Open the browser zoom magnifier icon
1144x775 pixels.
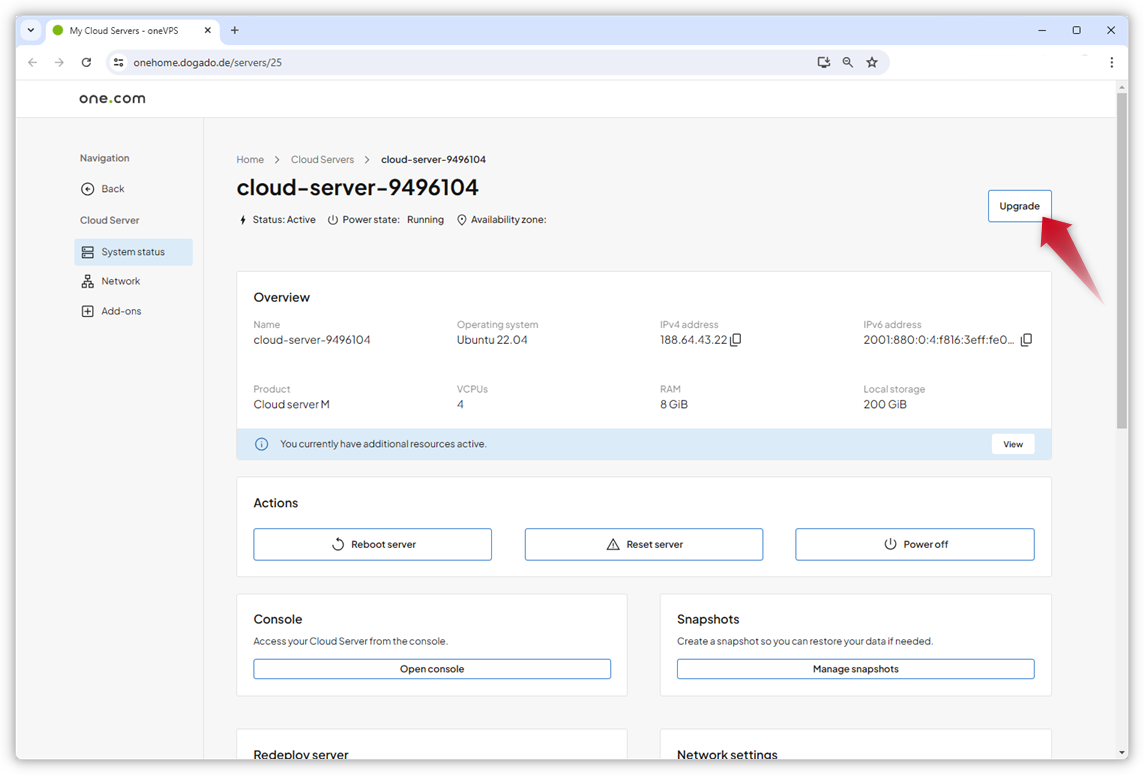(x=848, y=62)
